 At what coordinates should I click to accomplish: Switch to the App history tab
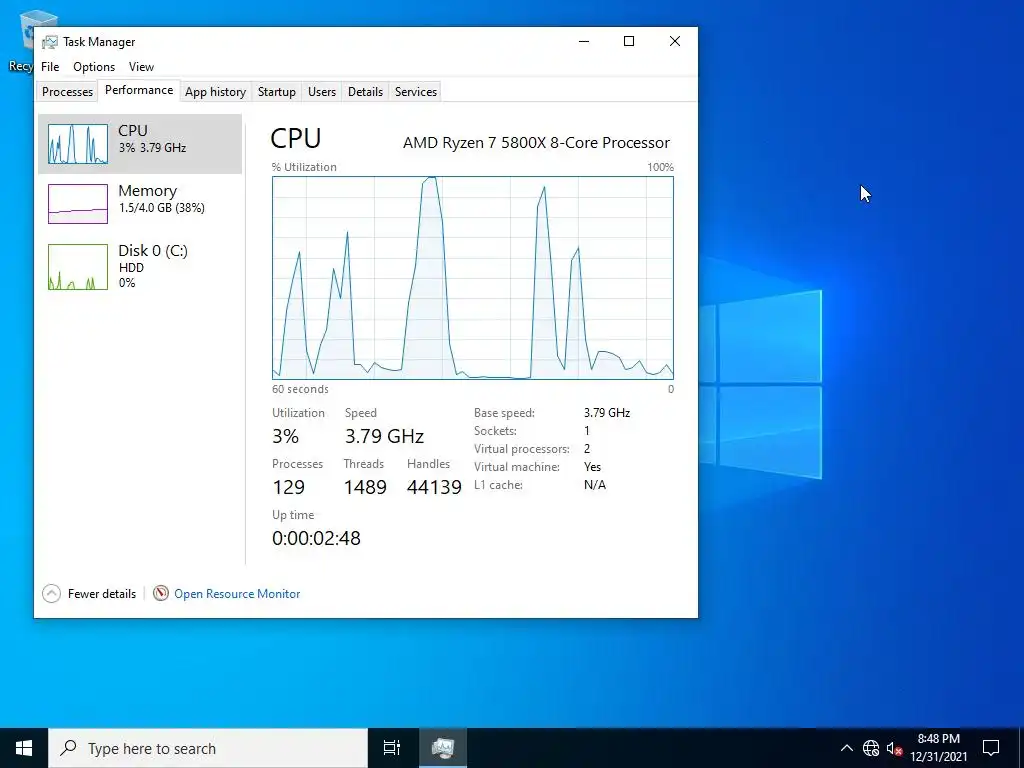(215, 92)
